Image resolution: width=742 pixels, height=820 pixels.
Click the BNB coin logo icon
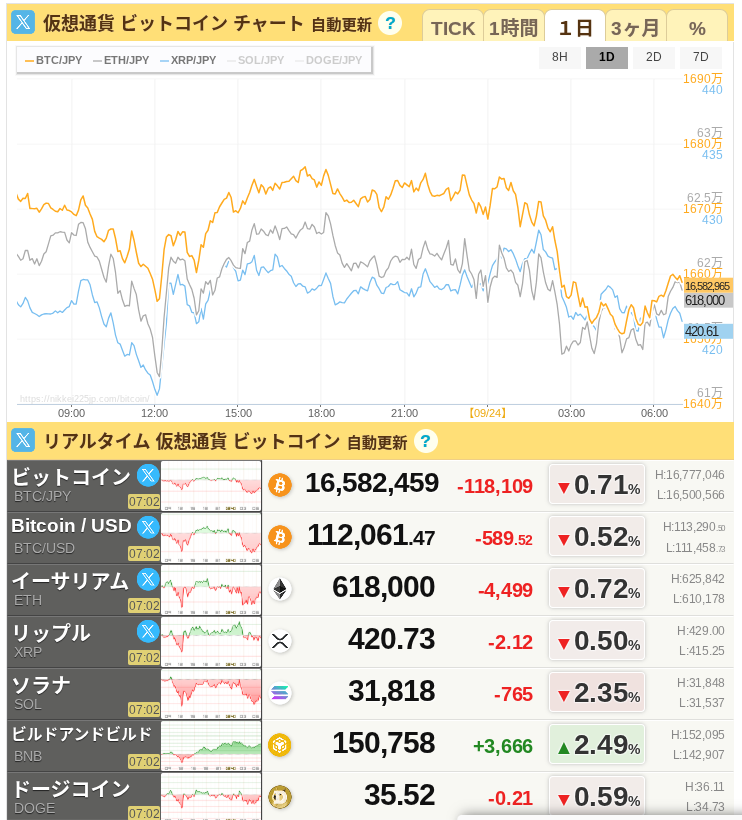280,745
